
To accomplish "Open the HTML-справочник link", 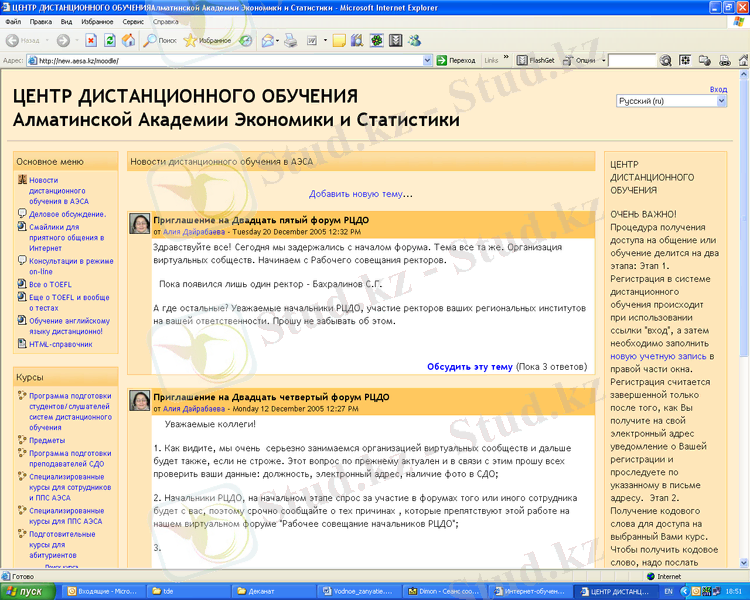I will tap(61, 344).
